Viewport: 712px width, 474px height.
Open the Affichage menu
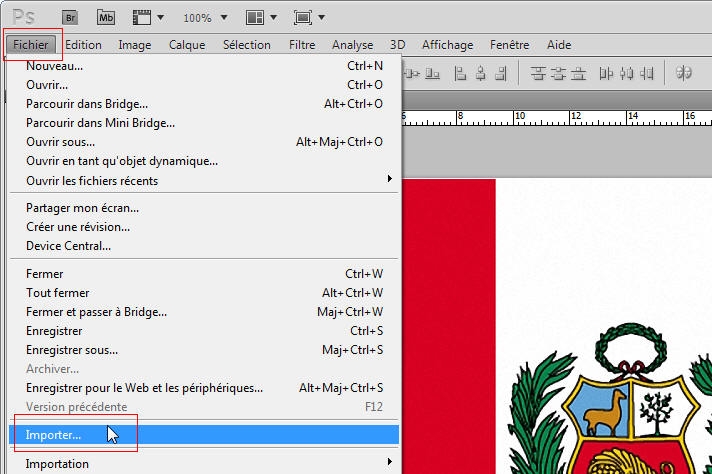[447, 44]
